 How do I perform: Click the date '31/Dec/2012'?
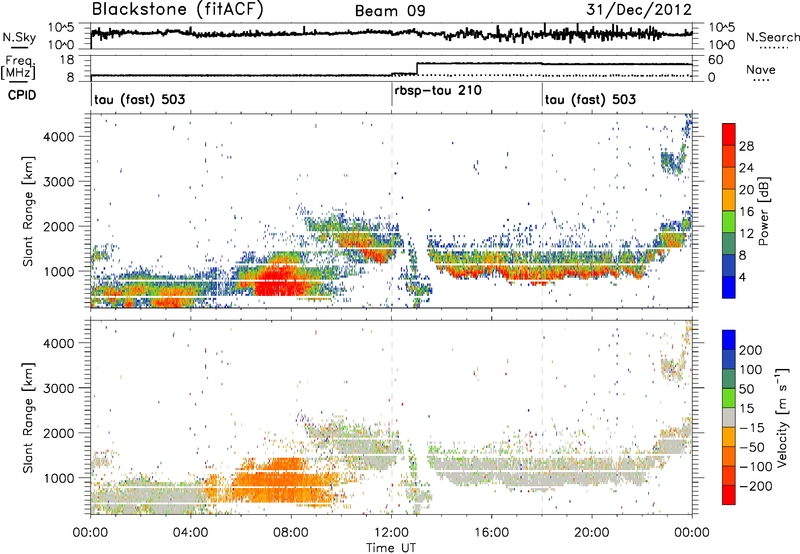[x=639, y=9]
